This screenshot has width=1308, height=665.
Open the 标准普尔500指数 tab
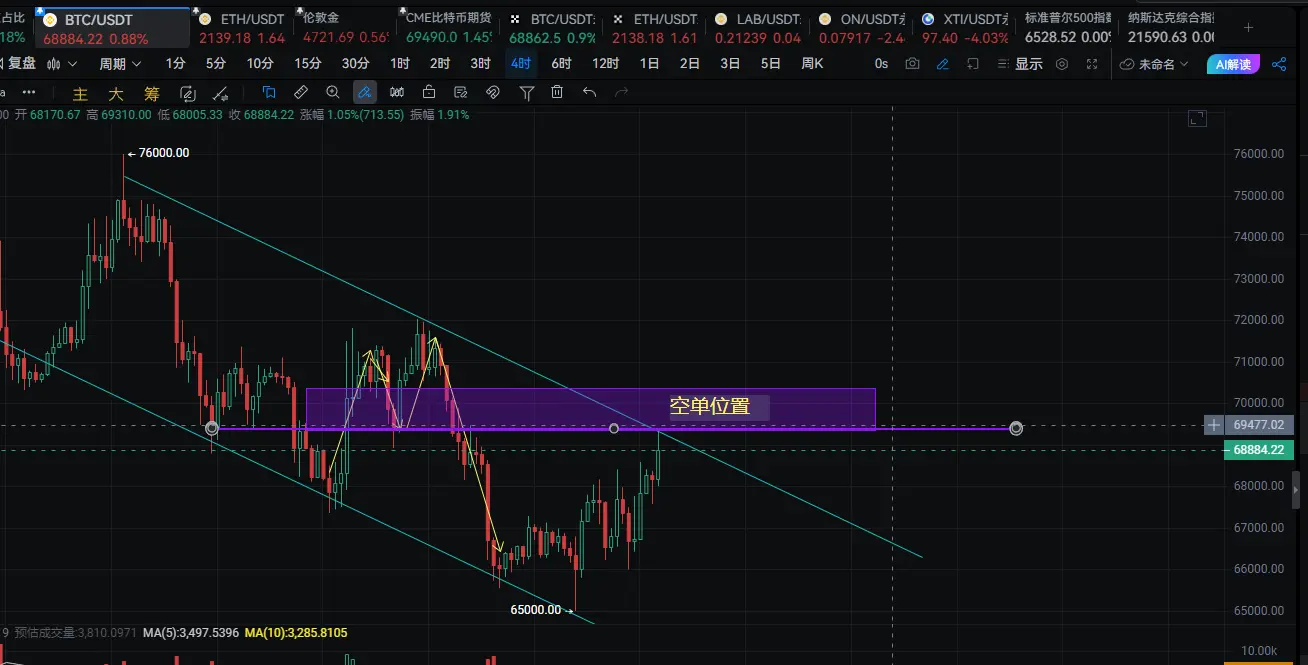(1068, 28)
